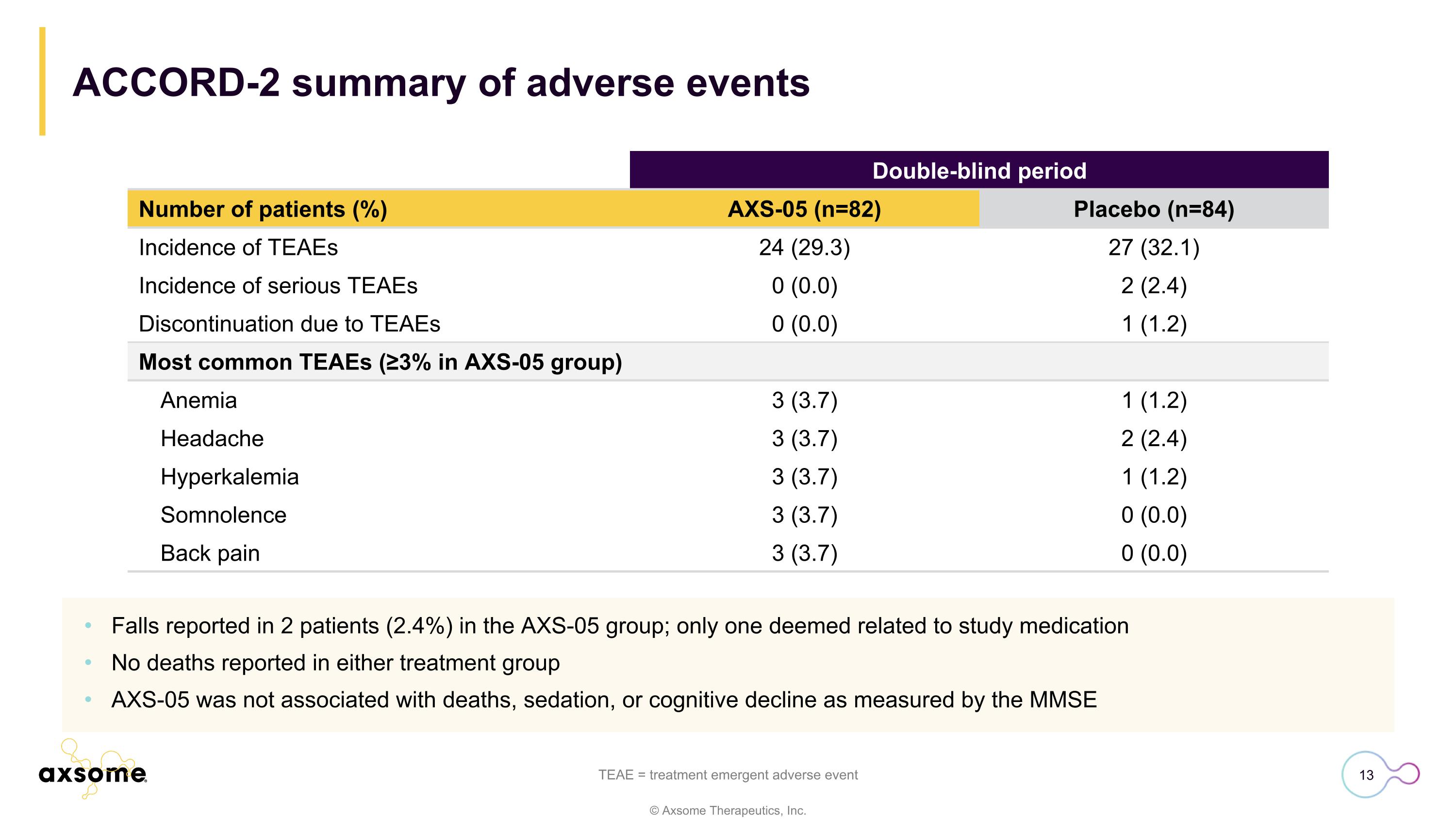Click the bullet mentioning the MMSE
1456x819 pixels.
pyautogui.click(x=604, y=700)
